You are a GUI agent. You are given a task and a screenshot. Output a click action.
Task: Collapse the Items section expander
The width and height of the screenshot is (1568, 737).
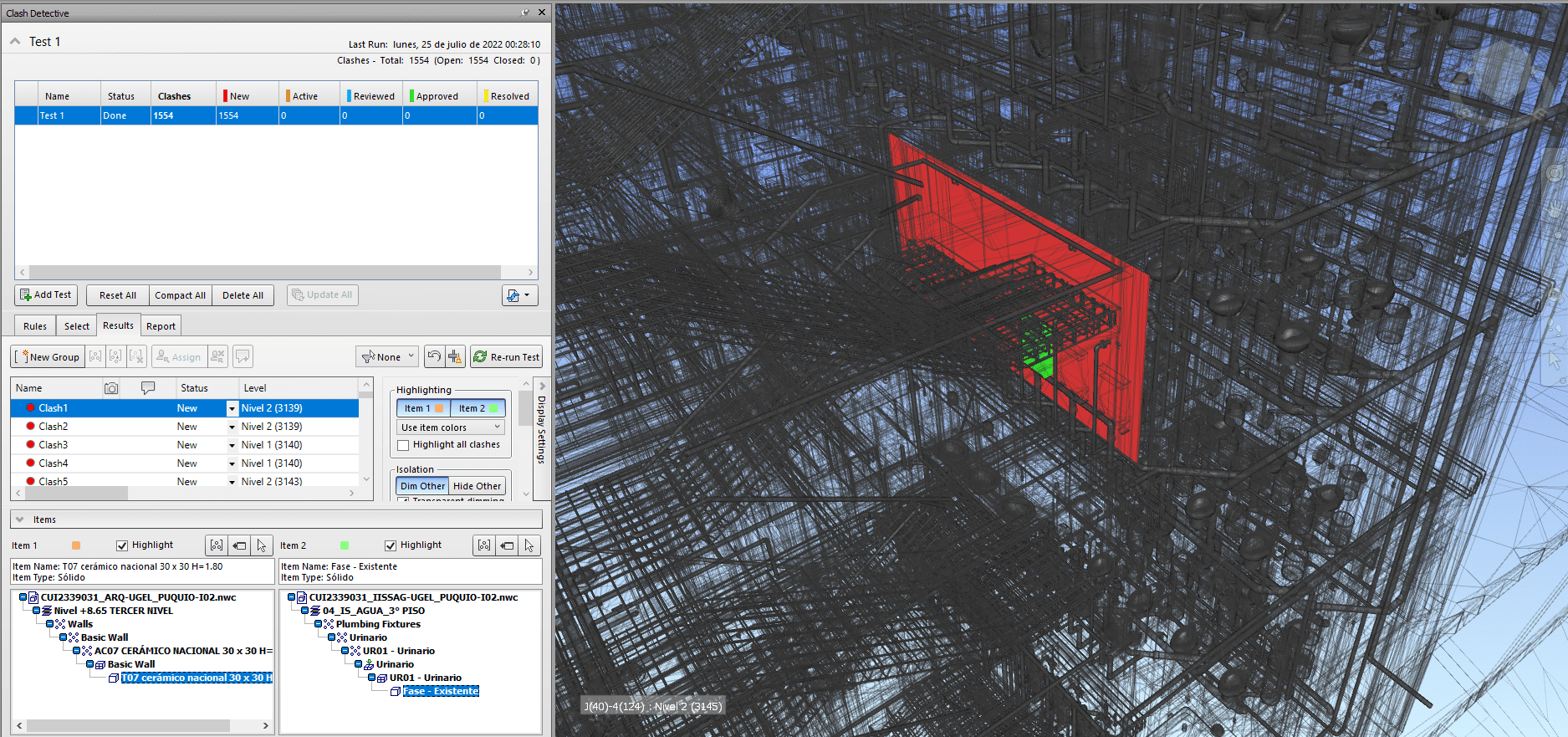coord(20,519)
